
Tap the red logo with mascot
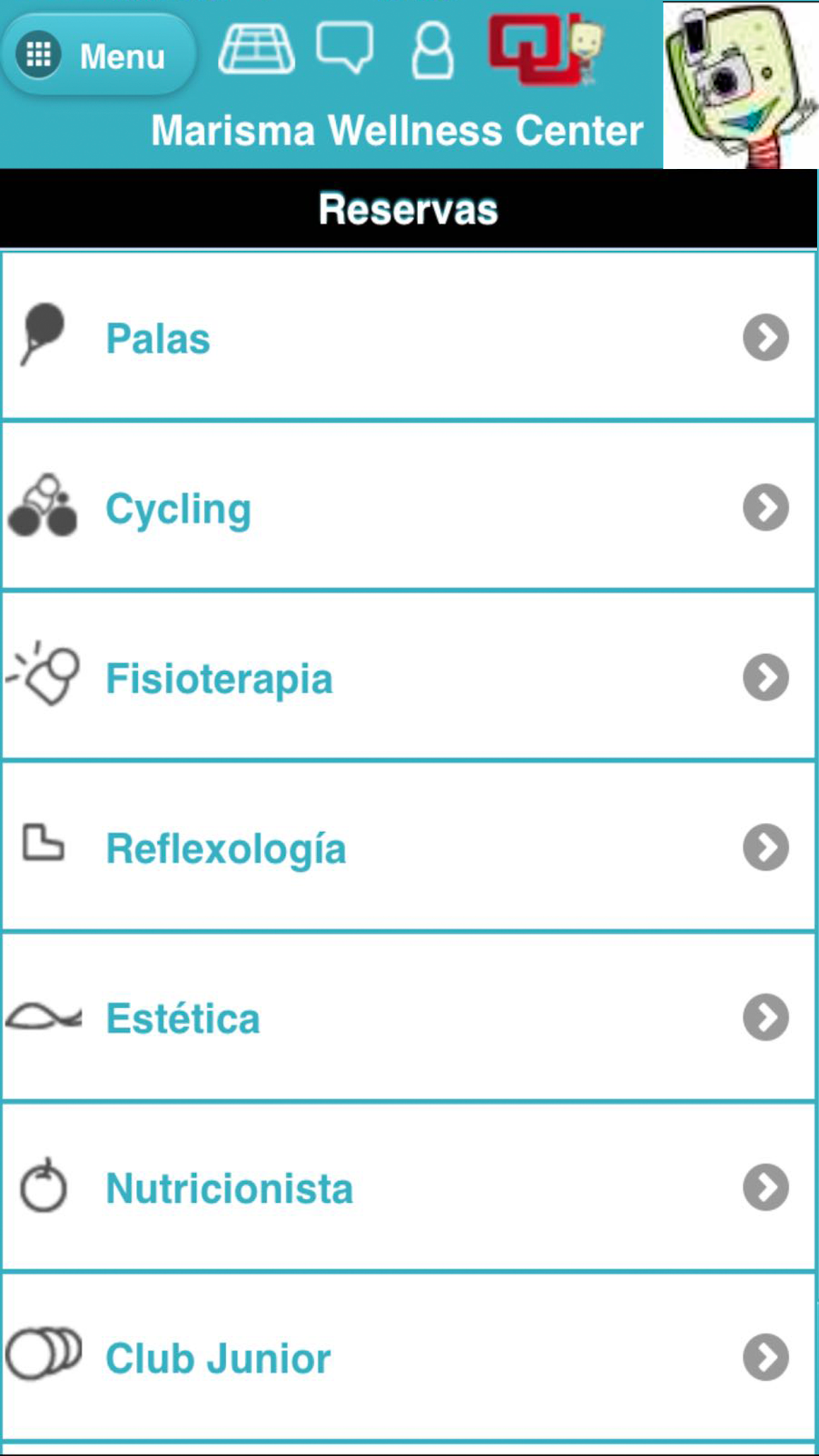point(545,49)
